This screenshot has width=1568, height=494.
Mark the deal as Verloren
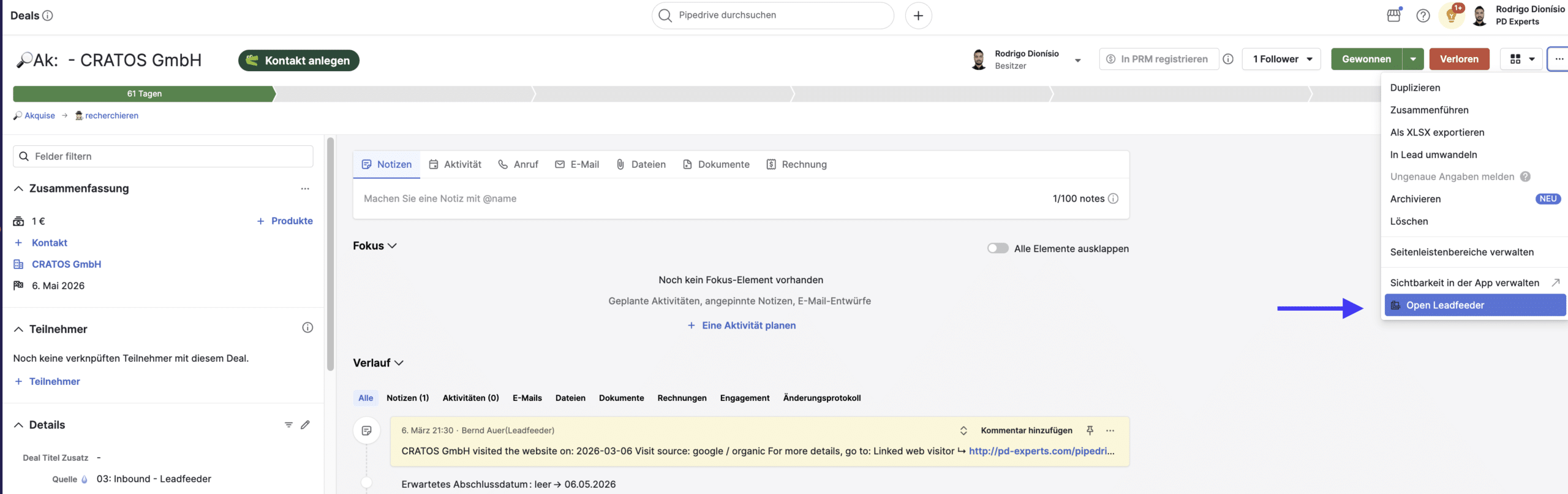[1459, 59]
